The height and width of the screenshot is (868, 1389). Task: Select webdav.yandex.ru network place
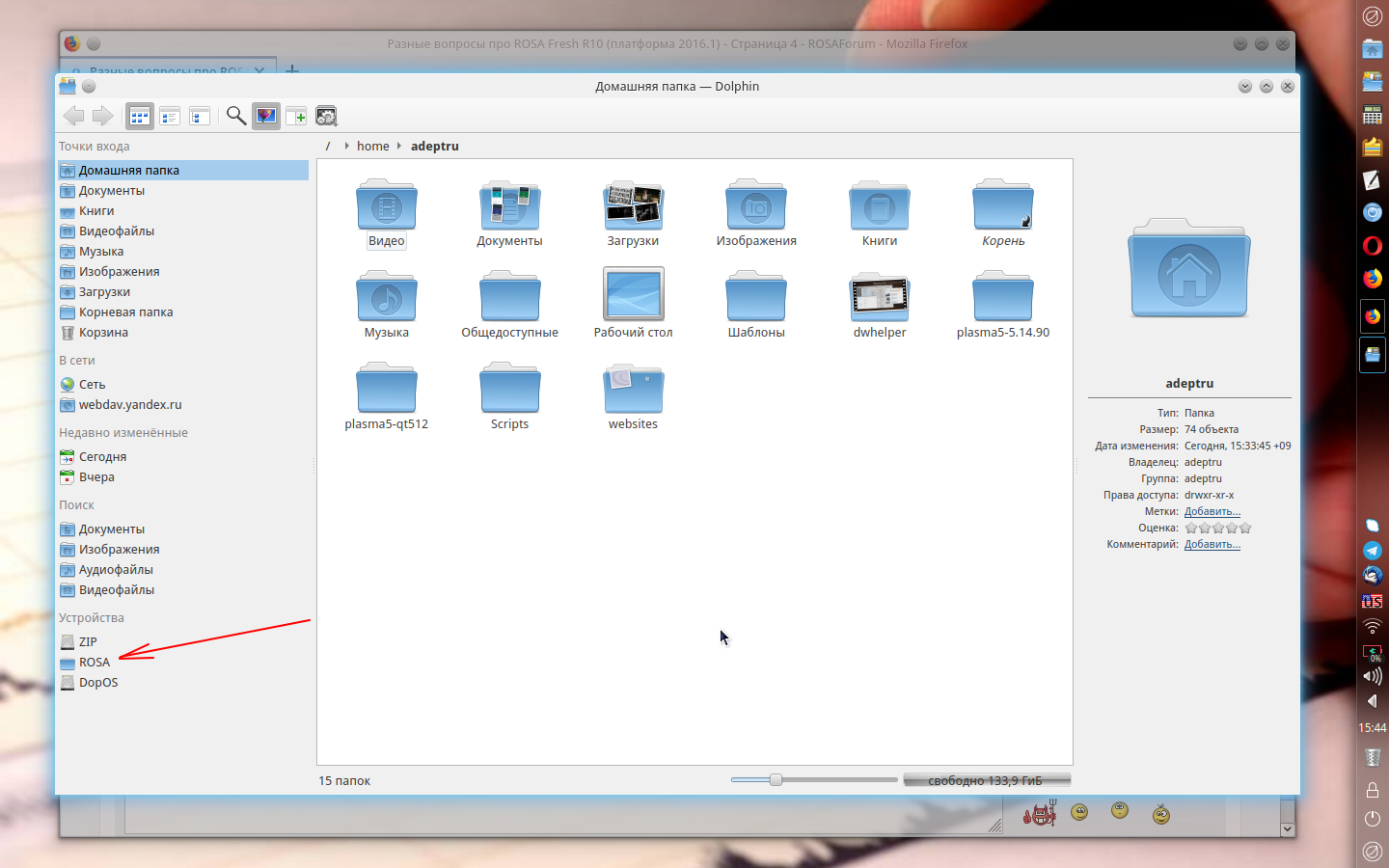tap(129, 405)
